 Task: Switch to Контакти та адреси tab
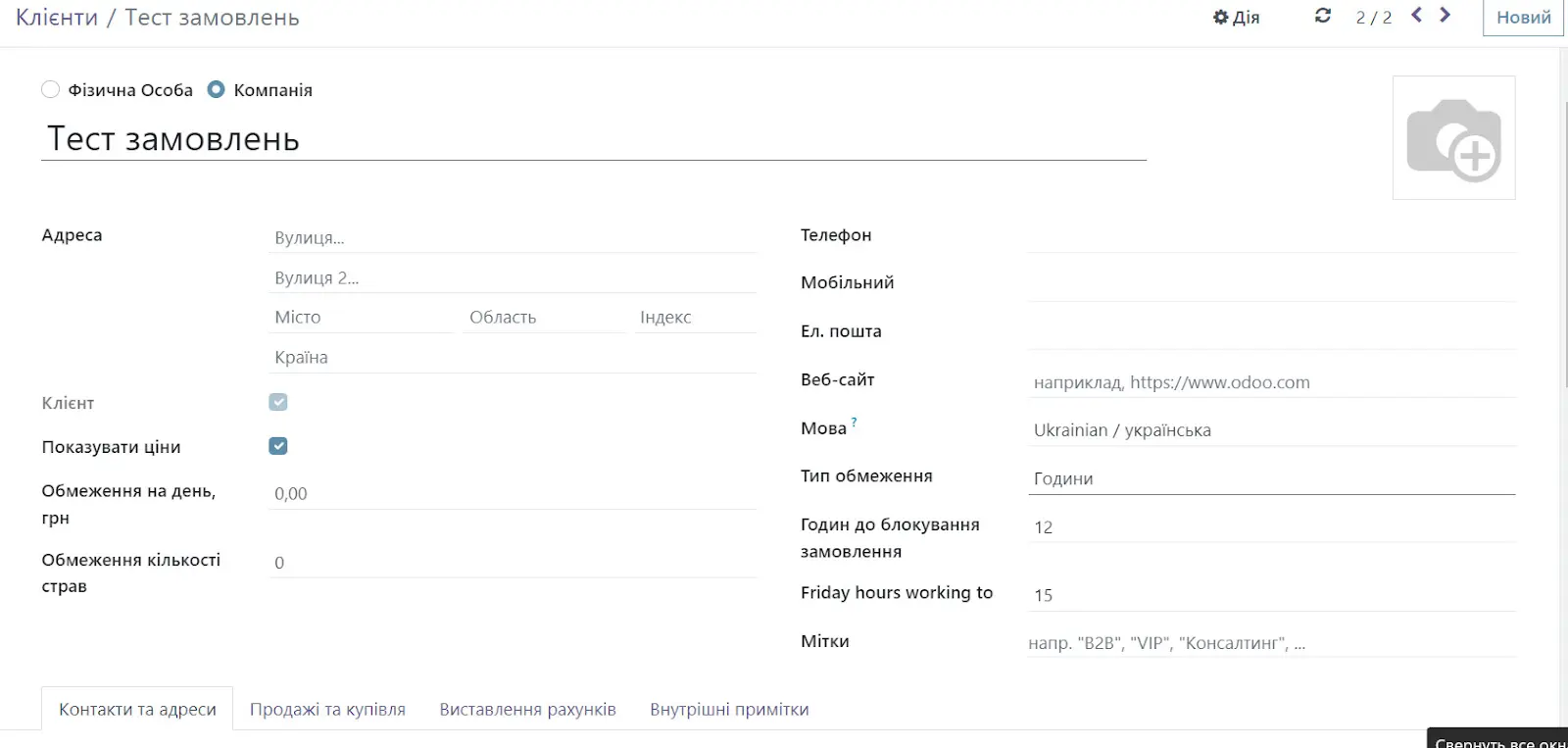pos(137,709)
